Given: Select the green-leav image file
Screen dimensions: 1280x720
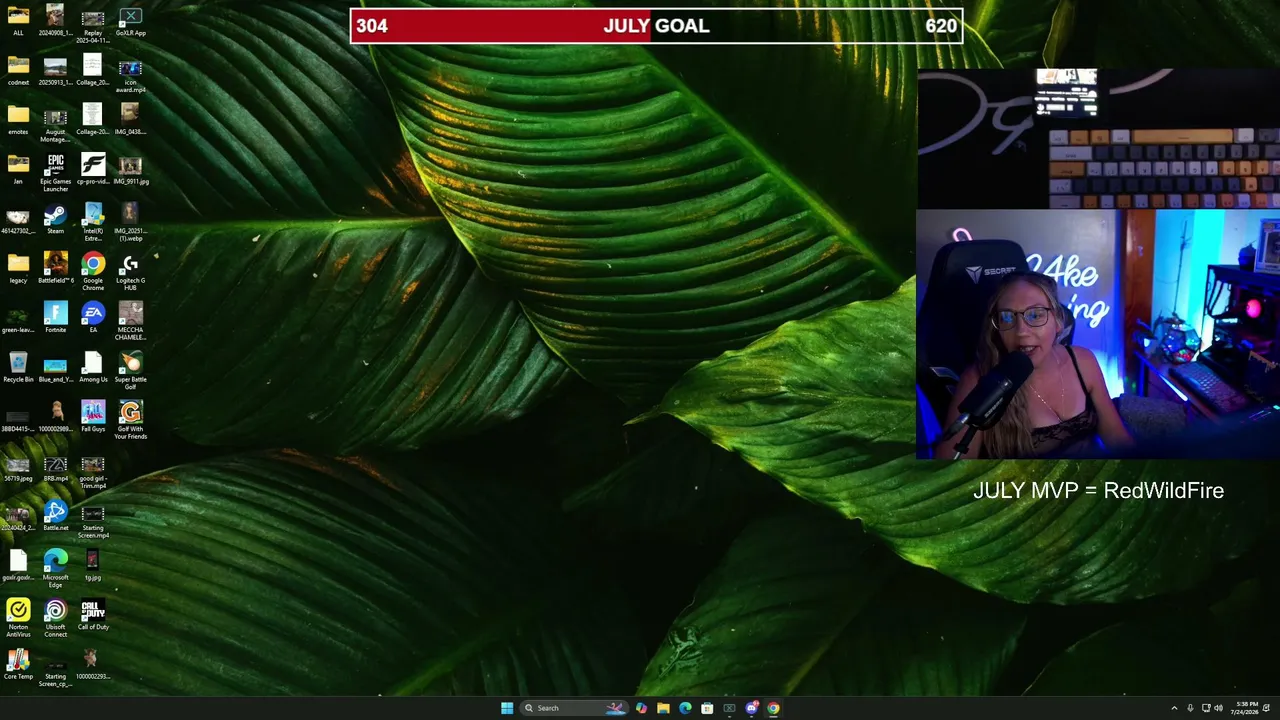Looking at the screenshot, I should point(18,320).
